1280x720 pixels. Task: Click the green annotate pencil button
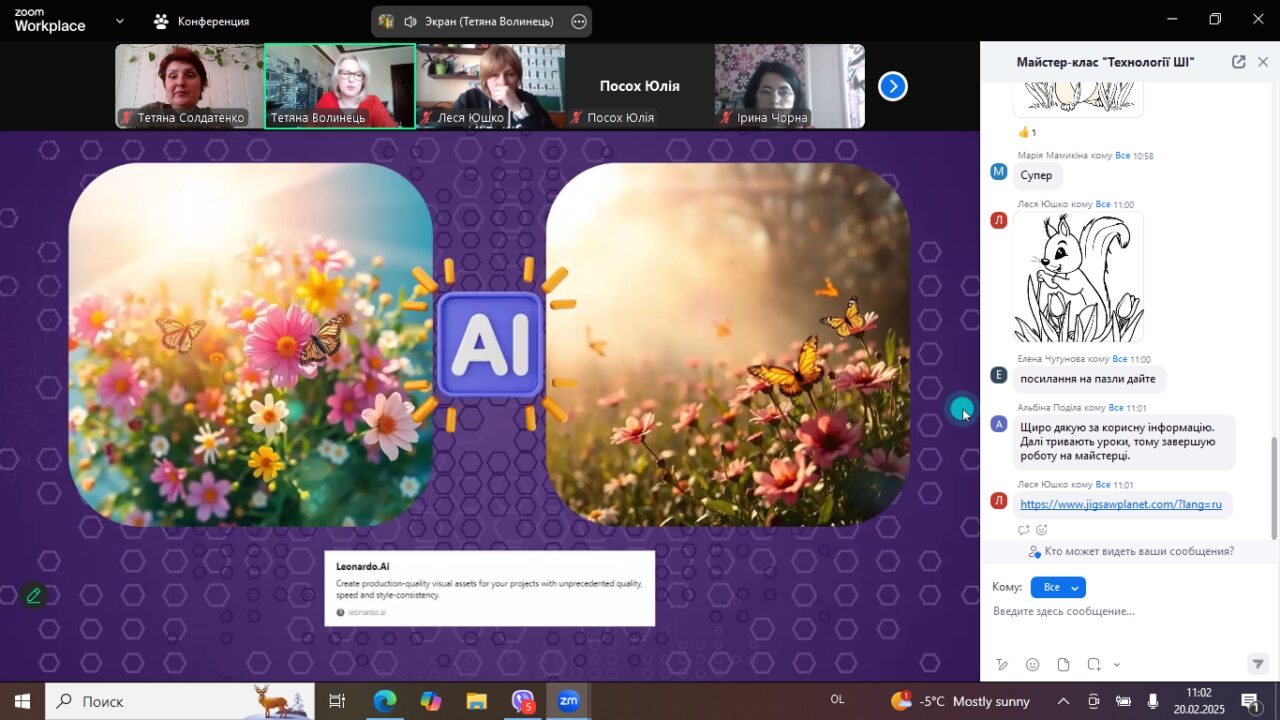[x=34, y=596]
